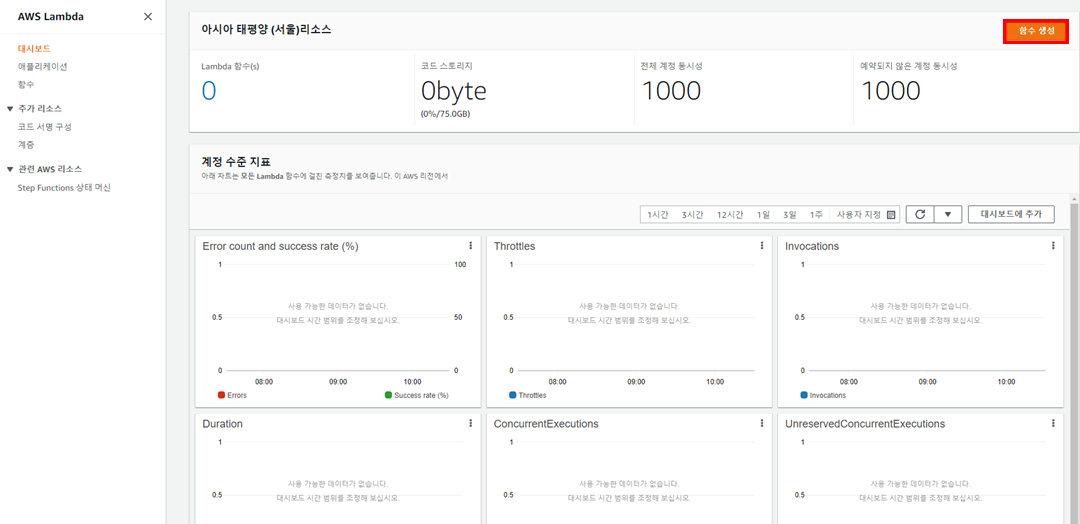The image size is (1080, 524).
Task: Open the Duration chart options menu
Action: (470, 423)
